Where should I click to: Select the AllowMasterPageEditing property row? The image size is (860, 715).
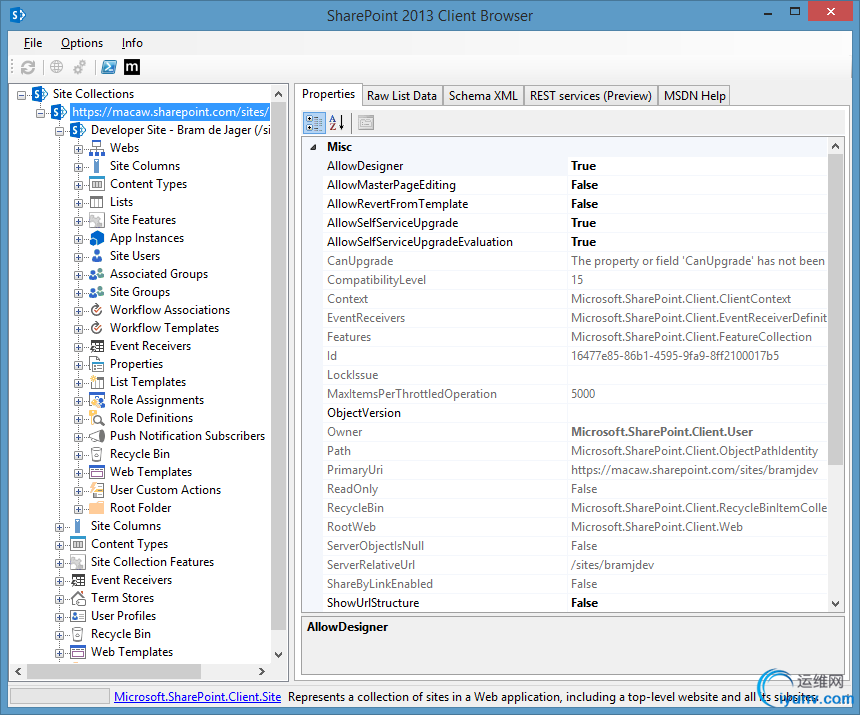pos(575,185)
